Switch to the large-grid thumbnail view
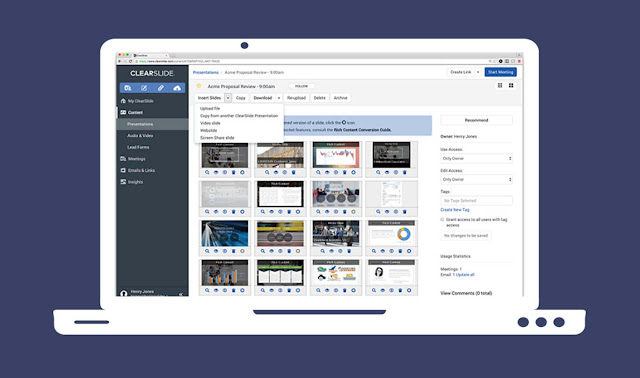The width and height of the screenshot is (640, 378). [511, 85]
